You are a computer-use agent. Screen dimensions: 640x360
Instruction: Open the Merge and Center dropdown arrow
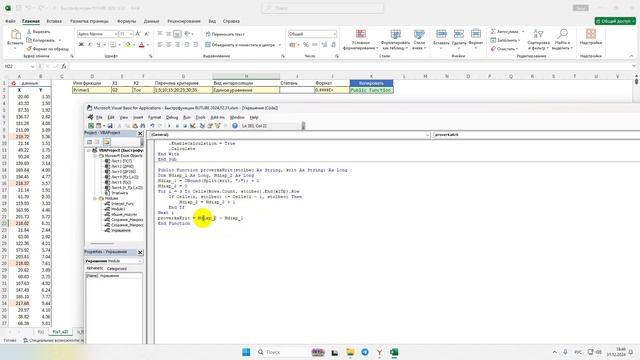click(x=280, y=45)
